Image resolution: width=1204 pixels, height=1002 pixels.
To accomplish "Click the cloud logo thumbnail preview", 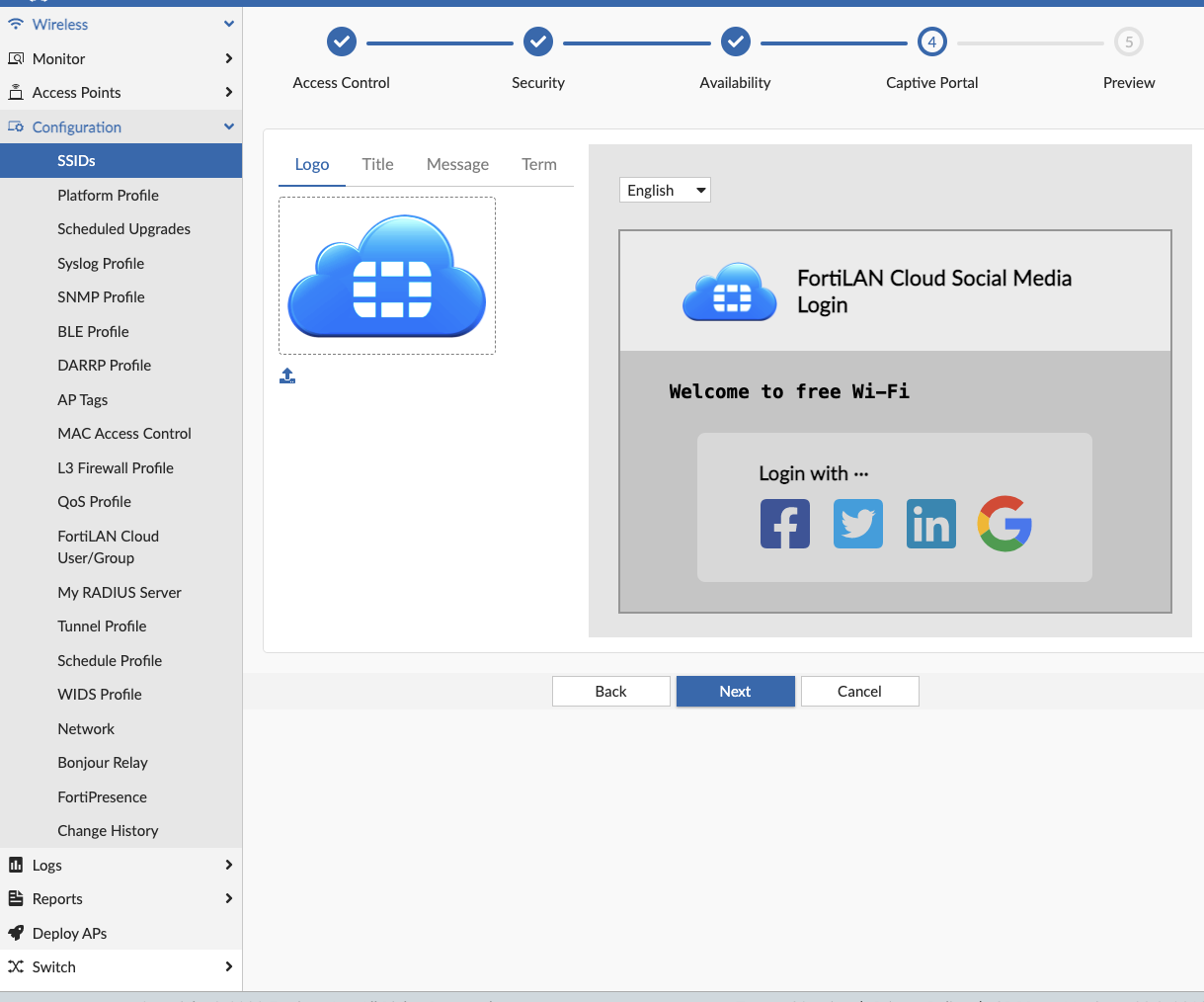I will (x=386, y=275).
